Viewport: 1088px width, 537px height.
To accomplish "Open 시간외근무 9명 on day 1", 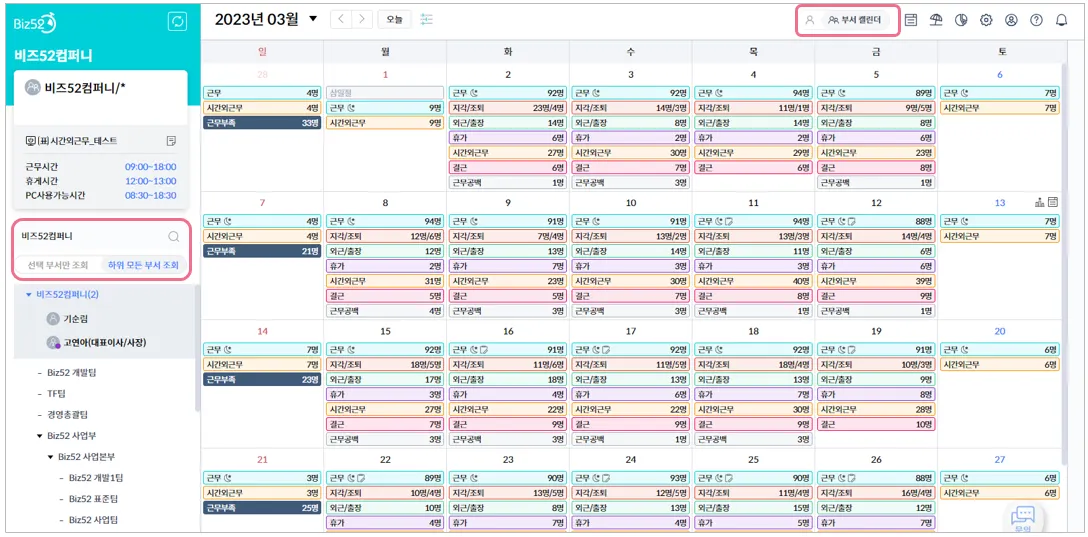I will coord(384,123).
